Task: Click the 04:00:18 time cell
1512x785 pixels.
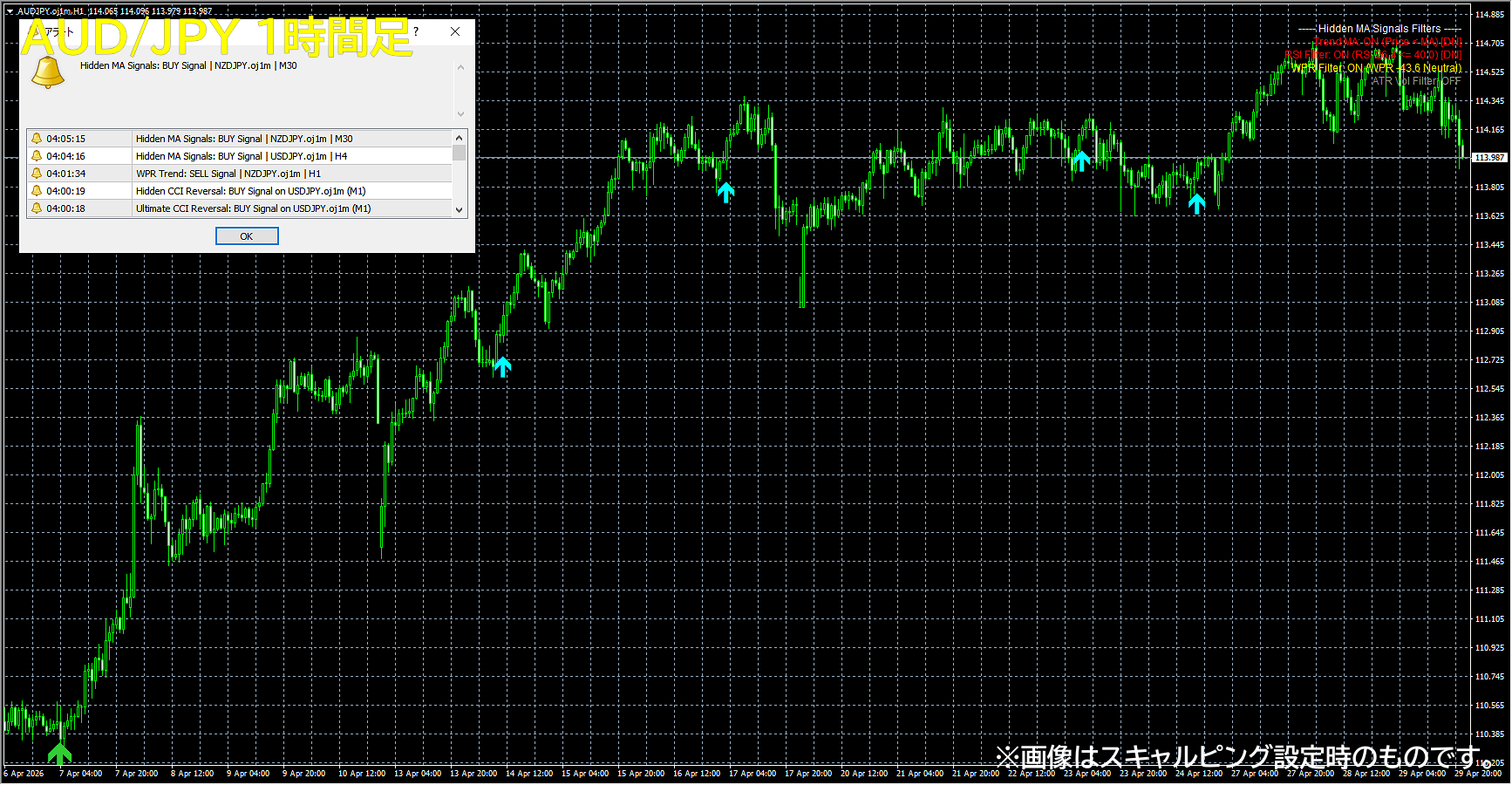Action: [66, 208]
